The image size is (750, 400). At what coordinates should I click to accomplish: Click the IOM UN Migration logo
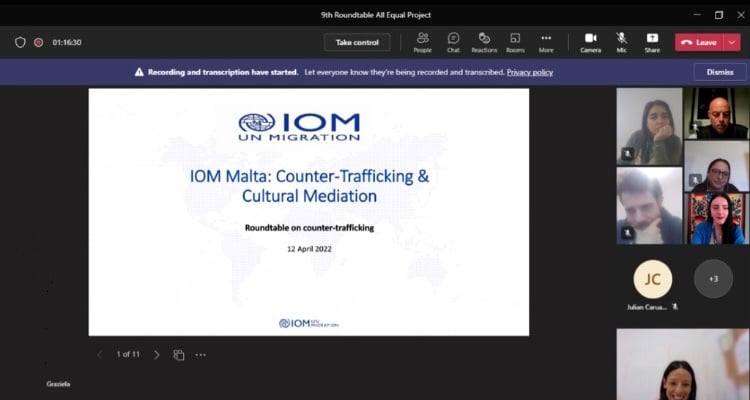tap(299, 127)
